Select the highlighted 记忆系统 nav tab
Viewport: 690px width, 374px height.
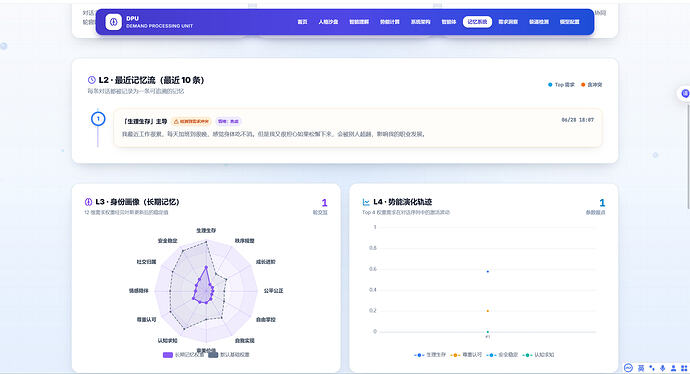pos(477,22)
